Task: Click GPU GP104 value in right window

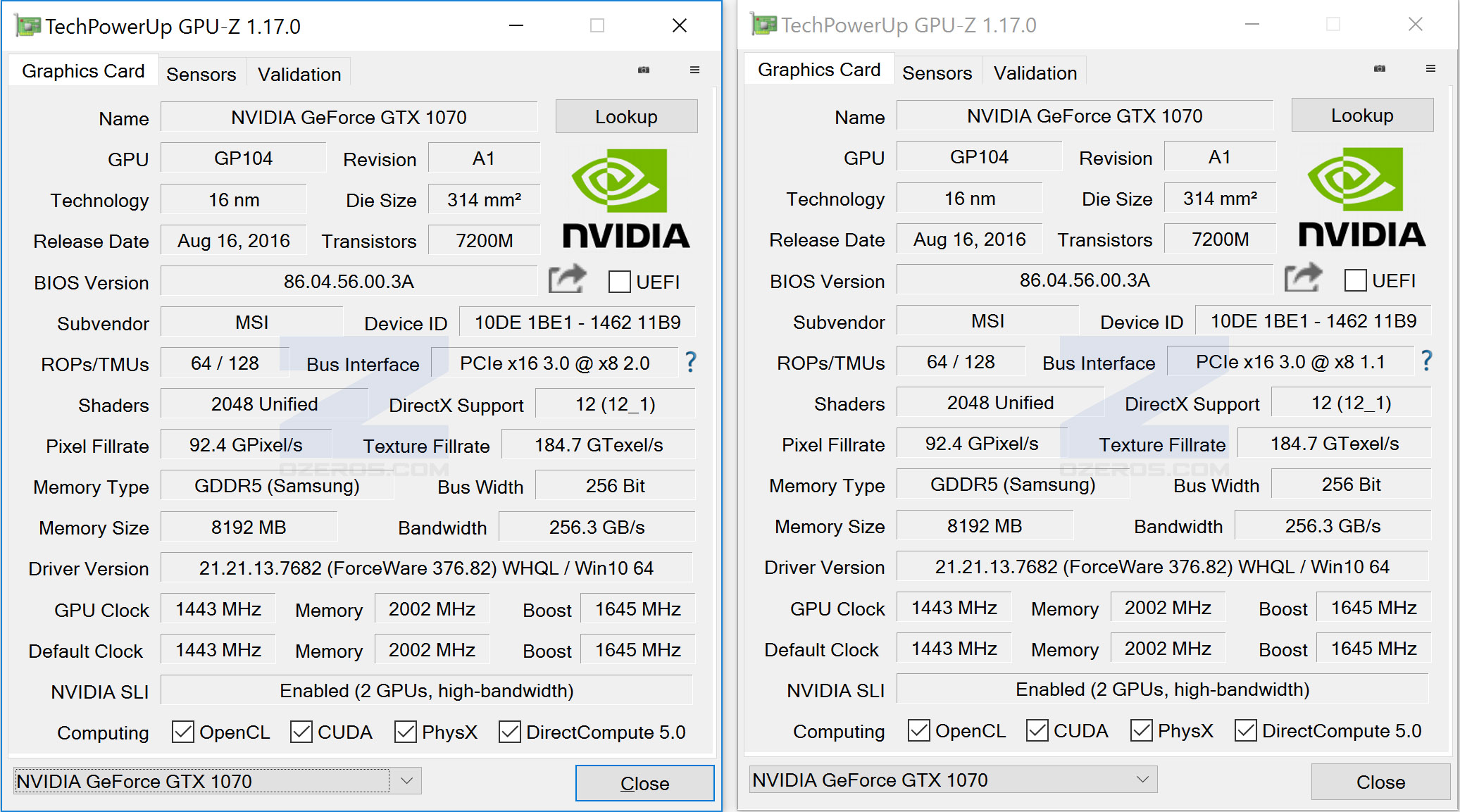Action: (x=979, y=157)
